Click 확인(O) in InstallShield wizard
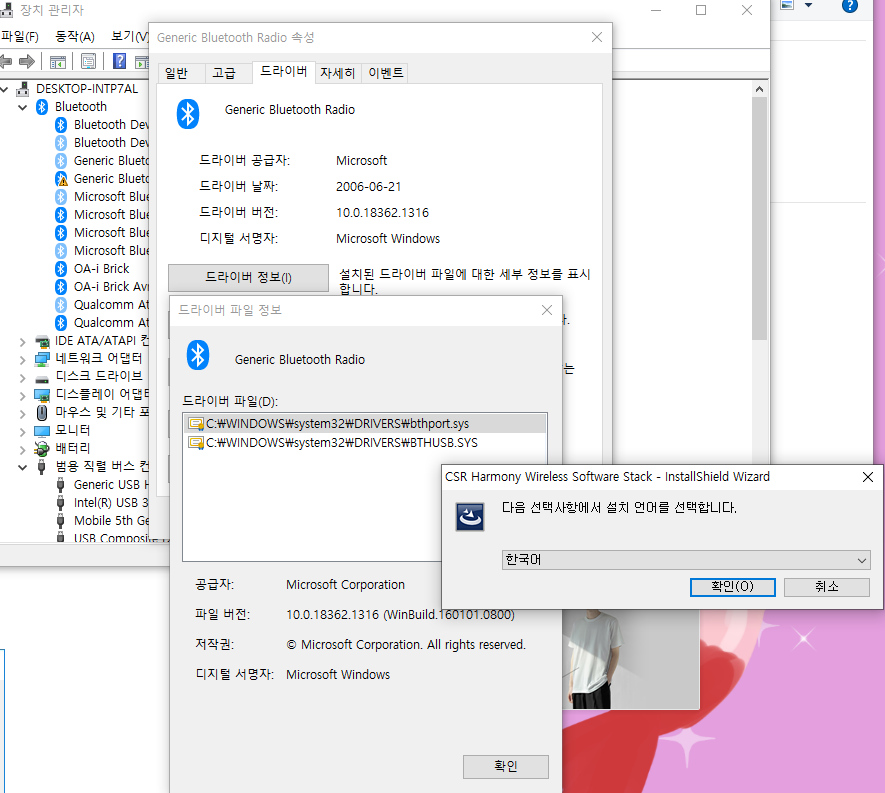The height and width of the screenshot is (793, 885). coord(733,587)
